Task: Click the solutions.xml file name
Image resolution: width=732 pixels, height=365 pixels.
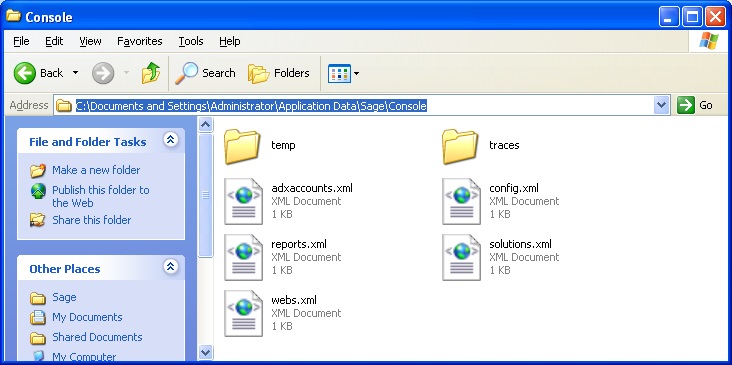Action: tap(521, 244)
